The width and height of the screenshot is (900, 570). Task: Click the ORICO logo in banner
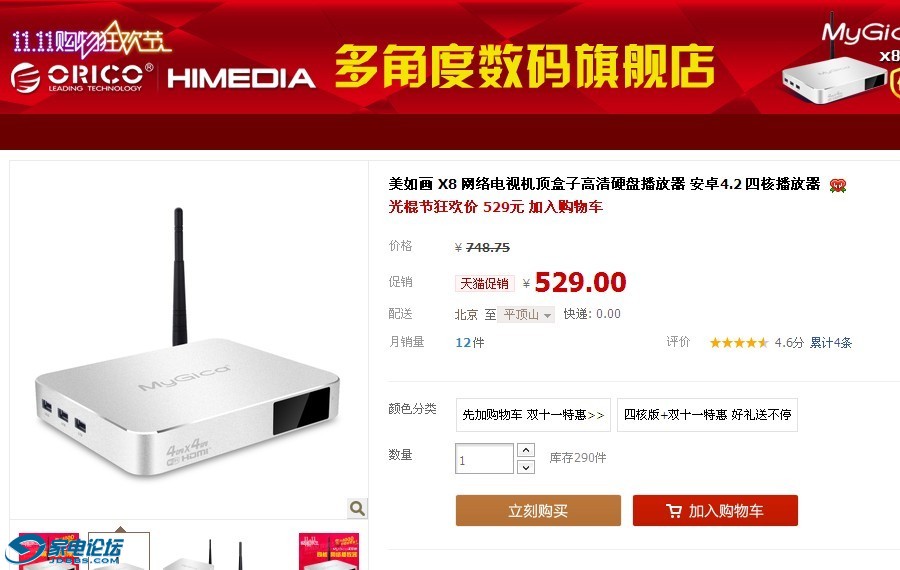(82, 77)
